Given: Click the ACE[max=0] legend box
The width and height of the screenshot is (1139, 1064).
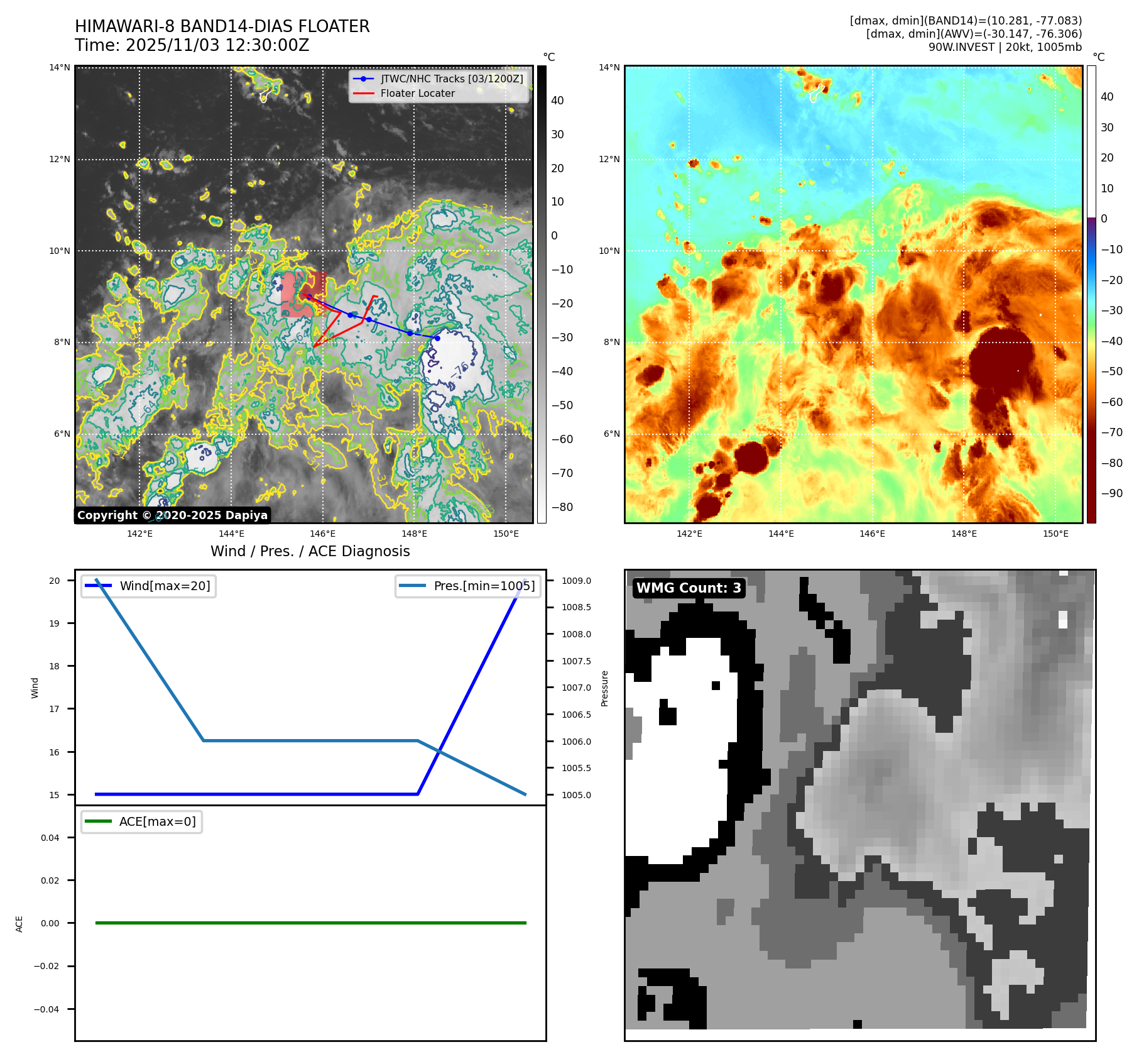Looking at the screenshot, I should 142,822.
